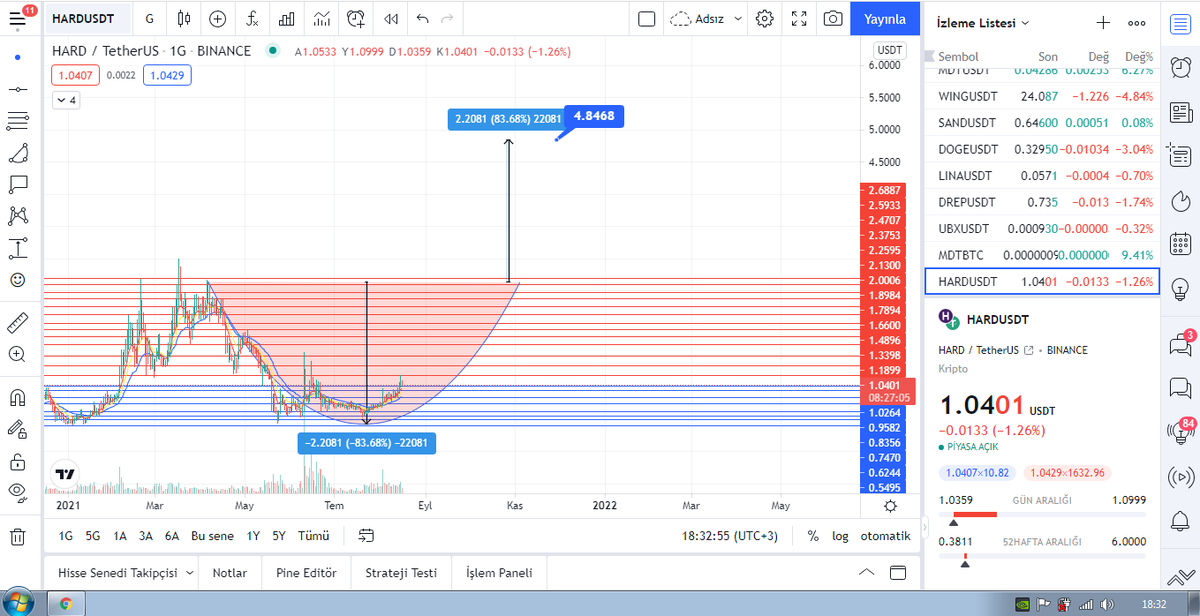Open the Adsız layout dropdown
1200x616 pixels.
coord(708,19)
